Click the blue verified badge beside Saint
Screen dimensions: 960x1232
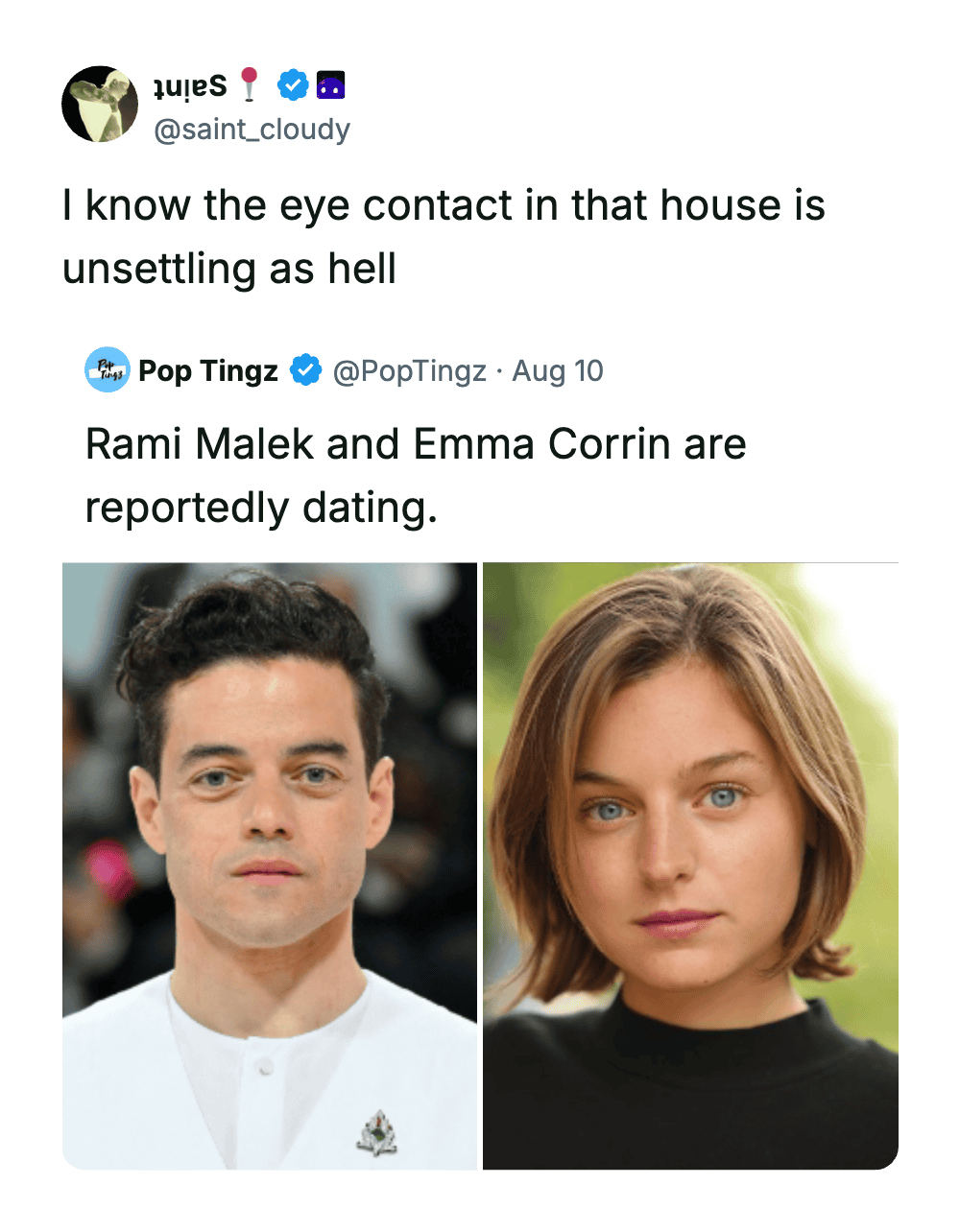pos(292,86)
